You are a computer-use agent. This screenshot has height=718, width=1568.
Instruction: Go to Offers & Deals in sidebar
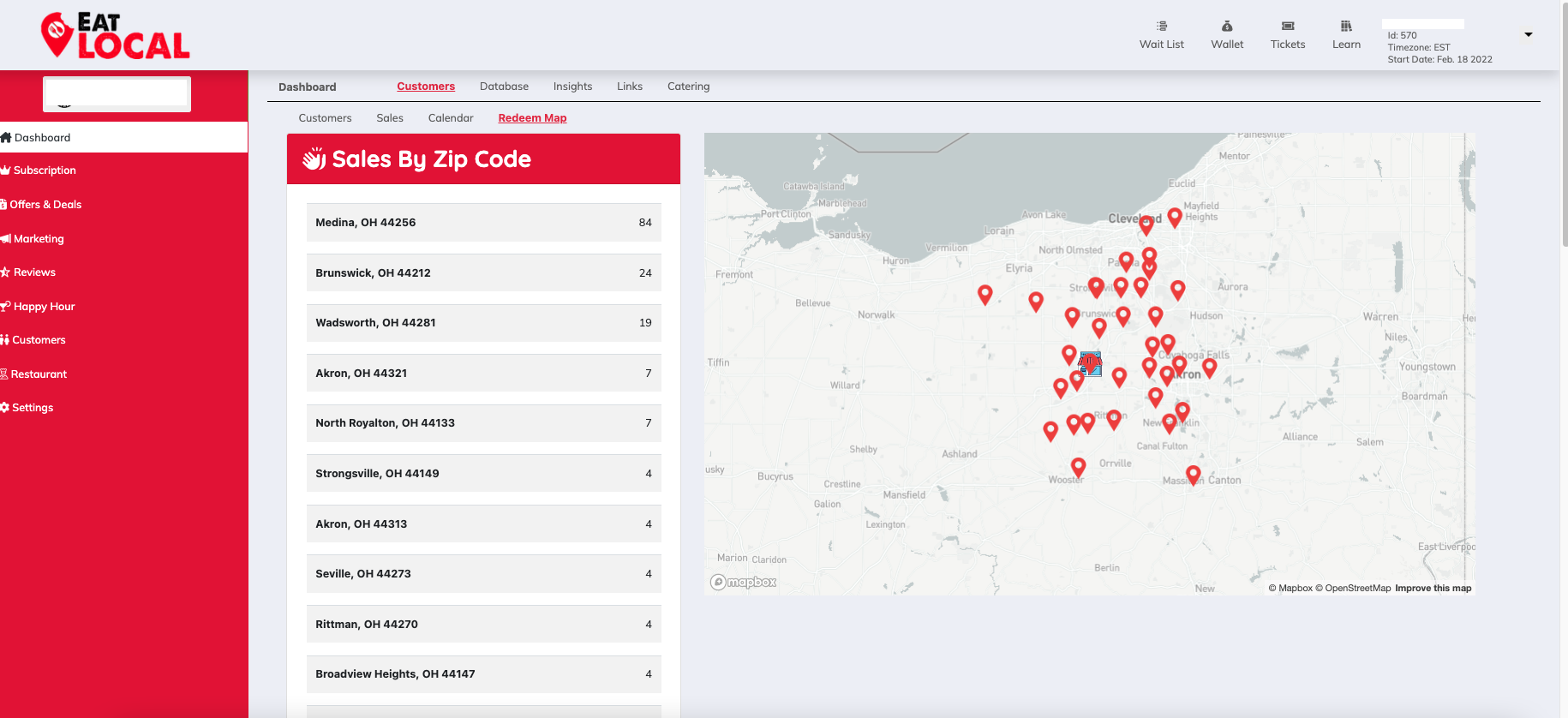(45, 205)
